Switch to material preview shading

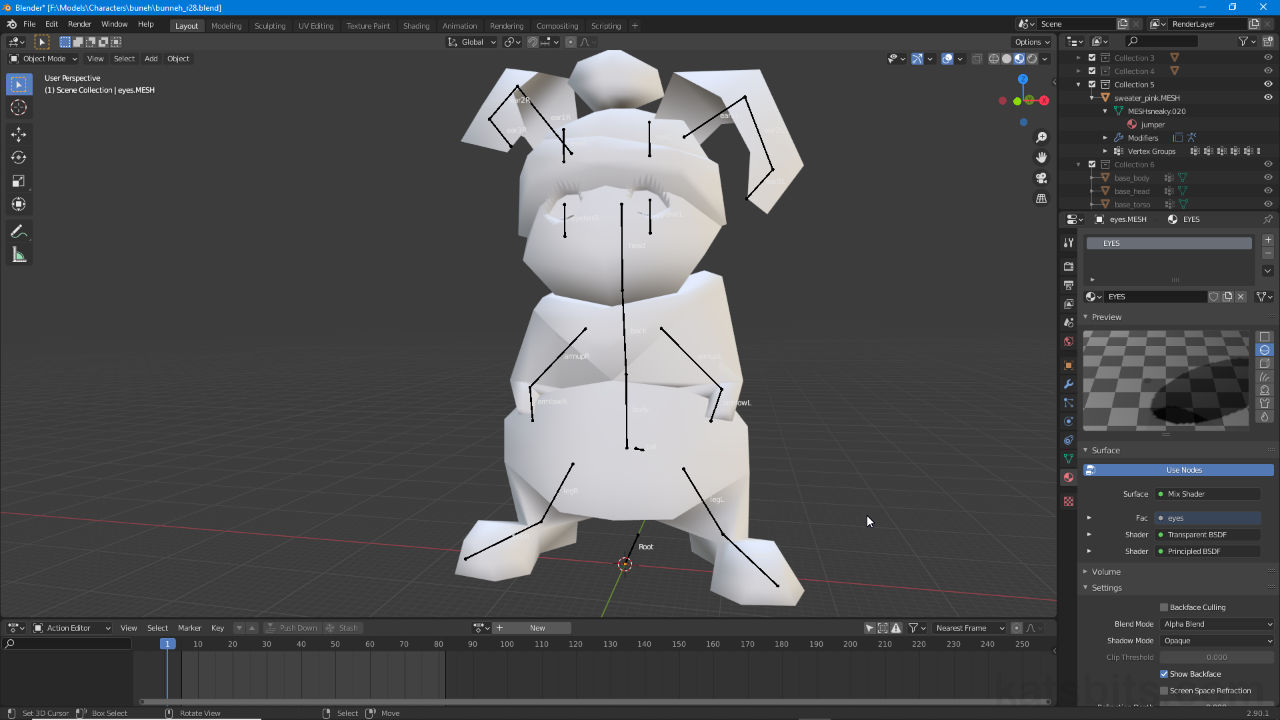1019,58
